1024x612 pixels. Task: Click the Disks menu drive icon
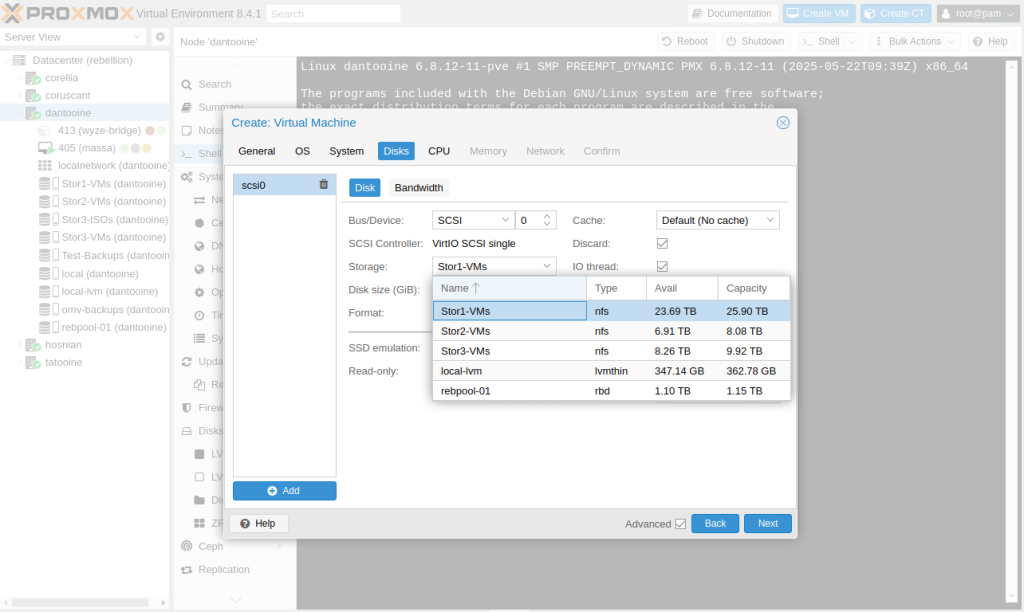[x=187, y=431]
